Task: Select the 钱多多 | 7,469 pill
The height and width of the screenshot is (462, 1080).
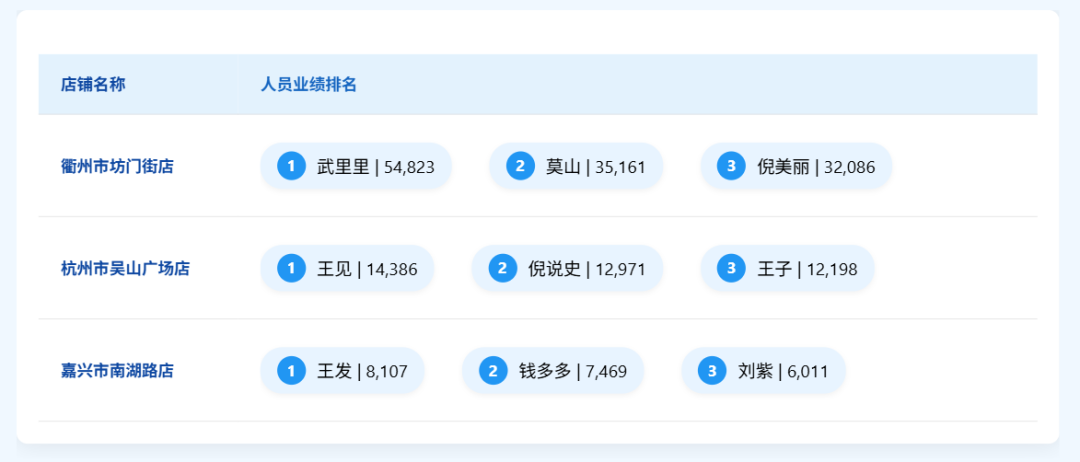Action: [x=553, y=371]
